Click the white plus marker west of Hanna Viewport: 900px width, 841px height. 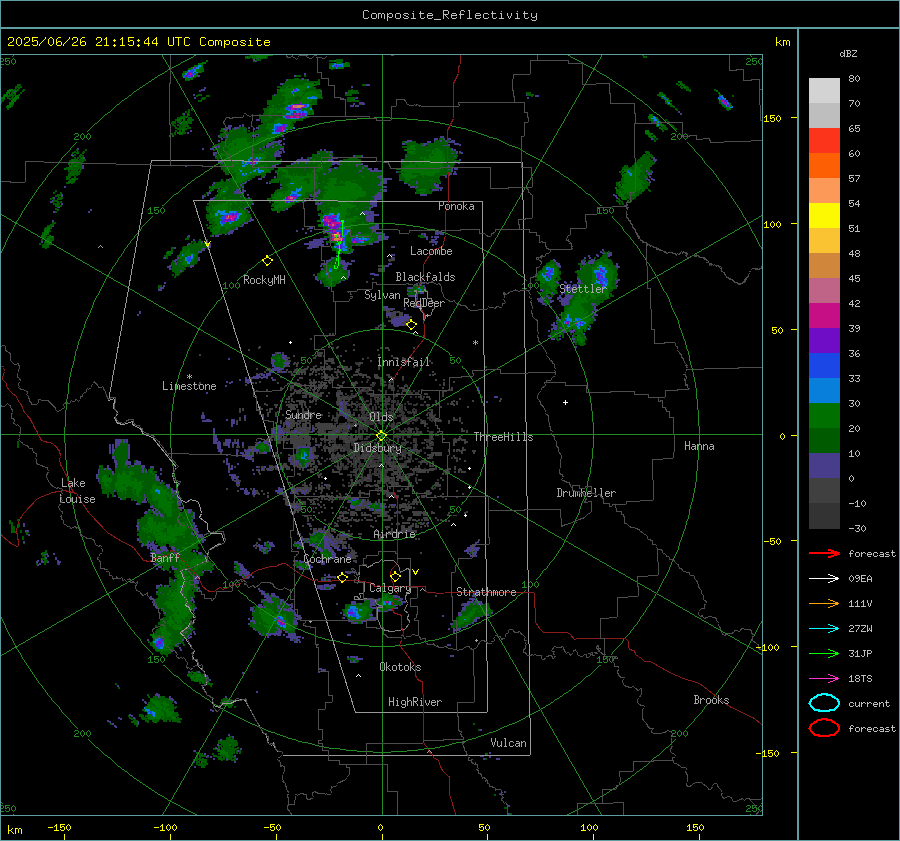point(565,402)
